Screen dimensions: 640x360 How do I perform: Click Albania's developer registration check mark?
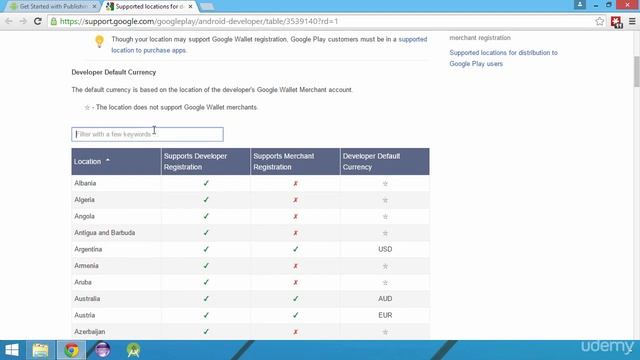pyautogui.click(x=206, y=183)
